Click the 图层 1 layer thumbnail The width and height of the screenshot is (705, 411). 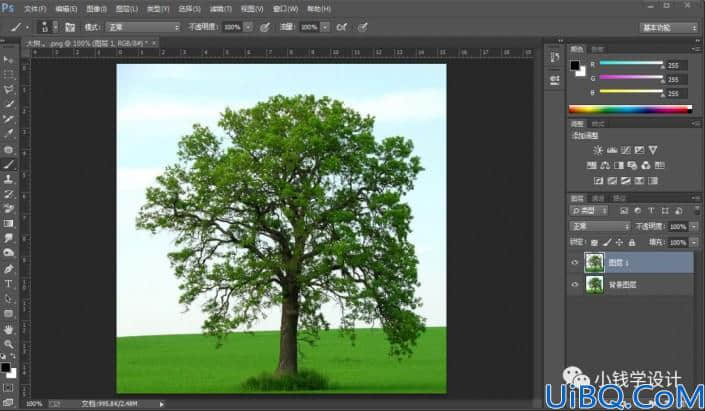[x=594, y=263]
